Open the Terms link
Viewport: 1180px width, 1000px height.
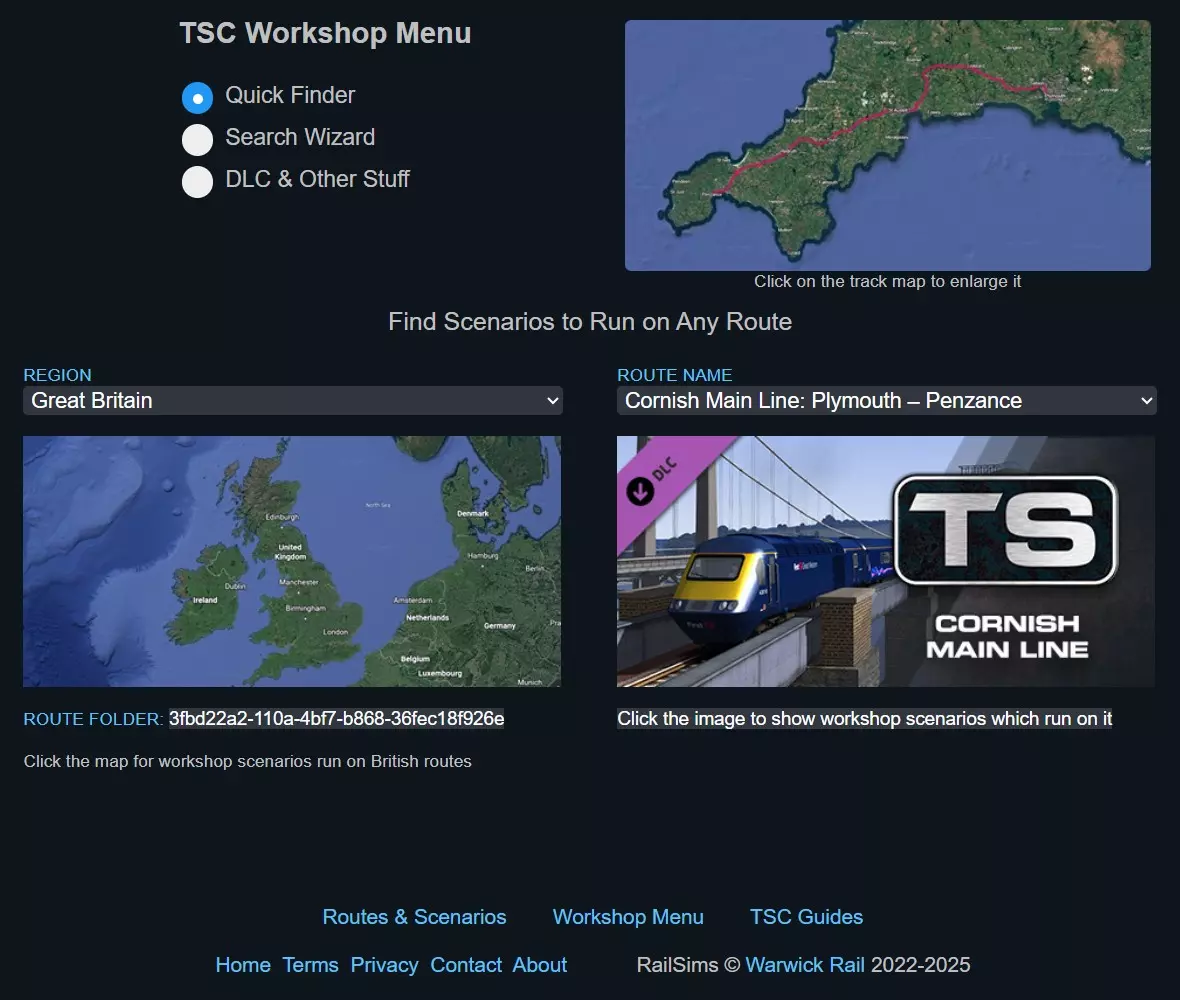point(310,965)
